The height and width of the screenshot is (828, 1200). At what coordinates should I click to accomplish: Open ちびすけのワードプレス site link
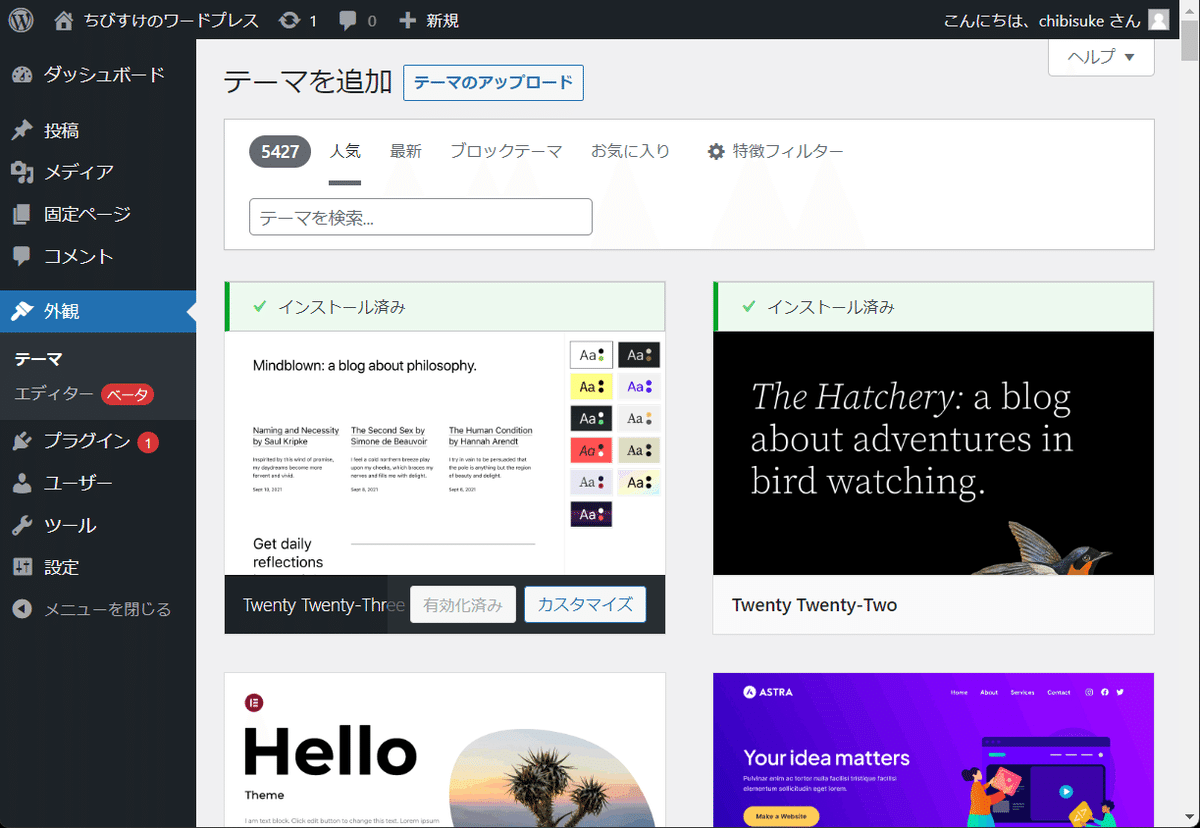(x=170, y=20)
